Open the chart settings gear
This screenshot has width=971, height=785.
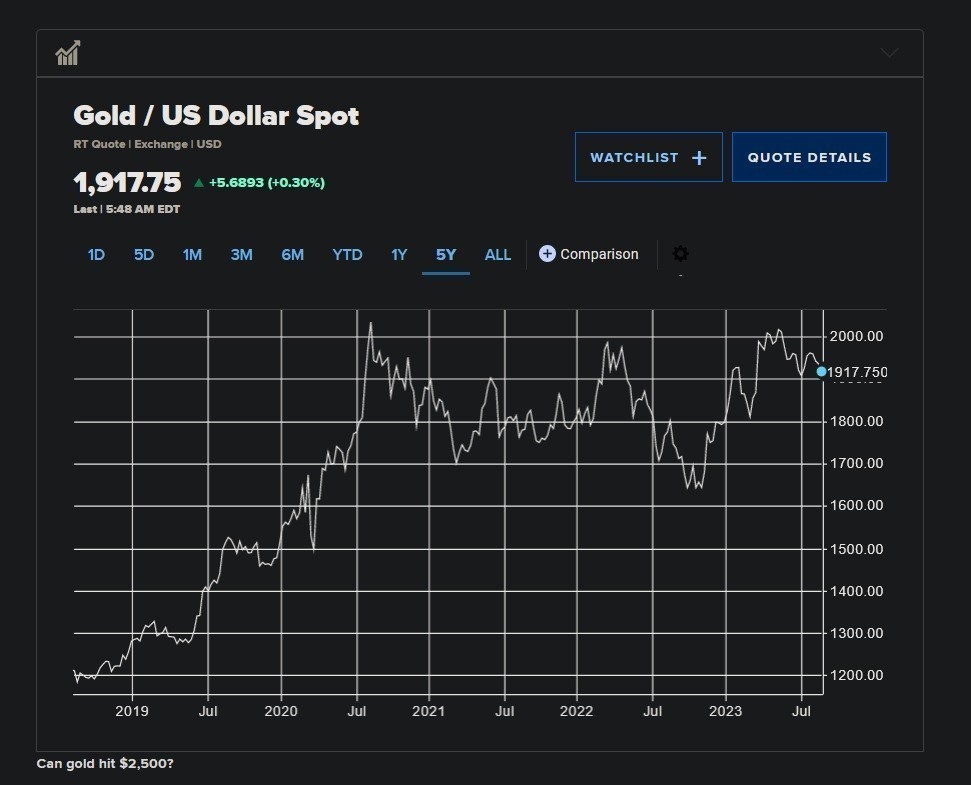click(680, 254)
